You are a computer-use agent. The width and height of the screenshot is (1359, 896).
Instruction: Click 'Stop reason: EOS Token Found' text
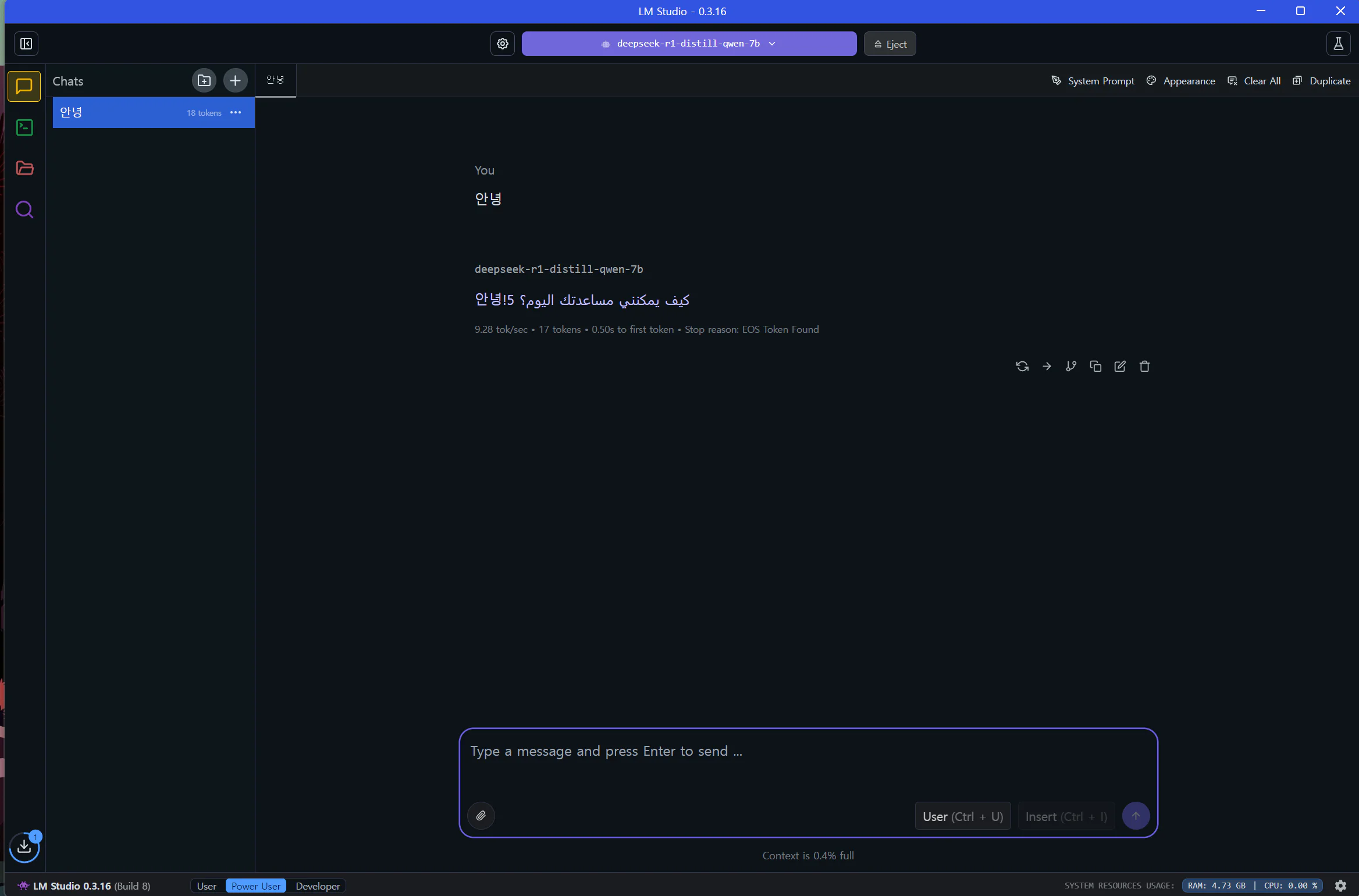click(x=752, y=329)
